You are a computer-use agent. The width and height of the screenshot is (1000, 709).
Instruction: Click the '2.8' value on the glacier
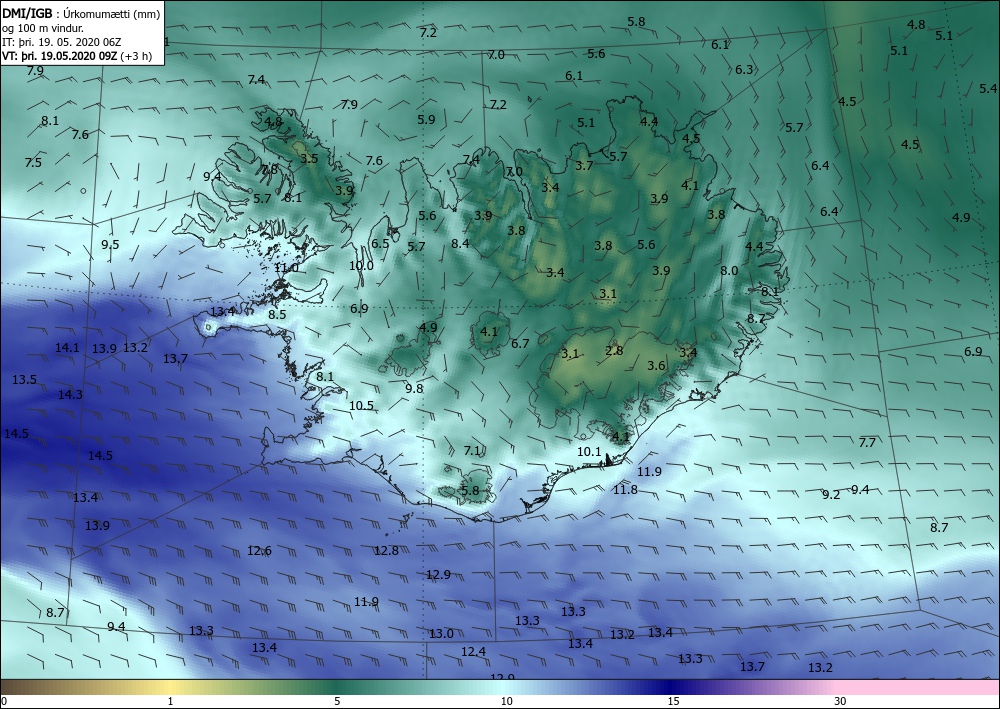click(614, 351)
